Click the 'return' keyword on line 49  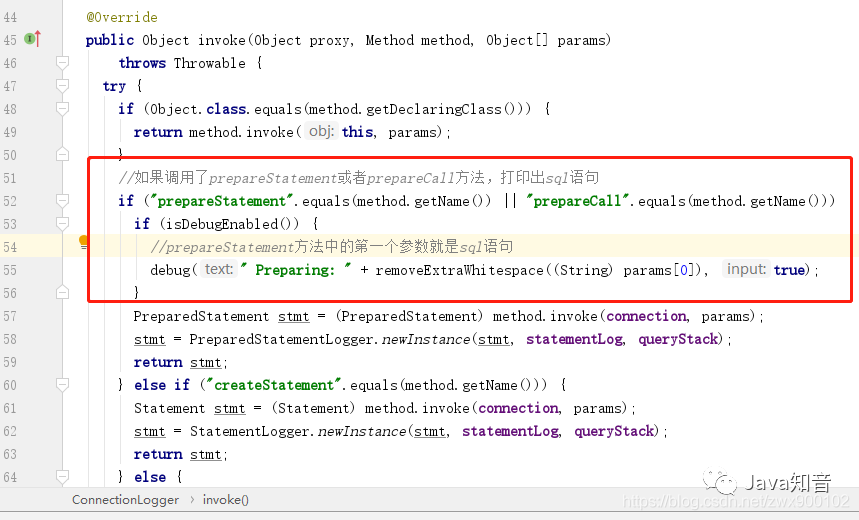[158, 132]
